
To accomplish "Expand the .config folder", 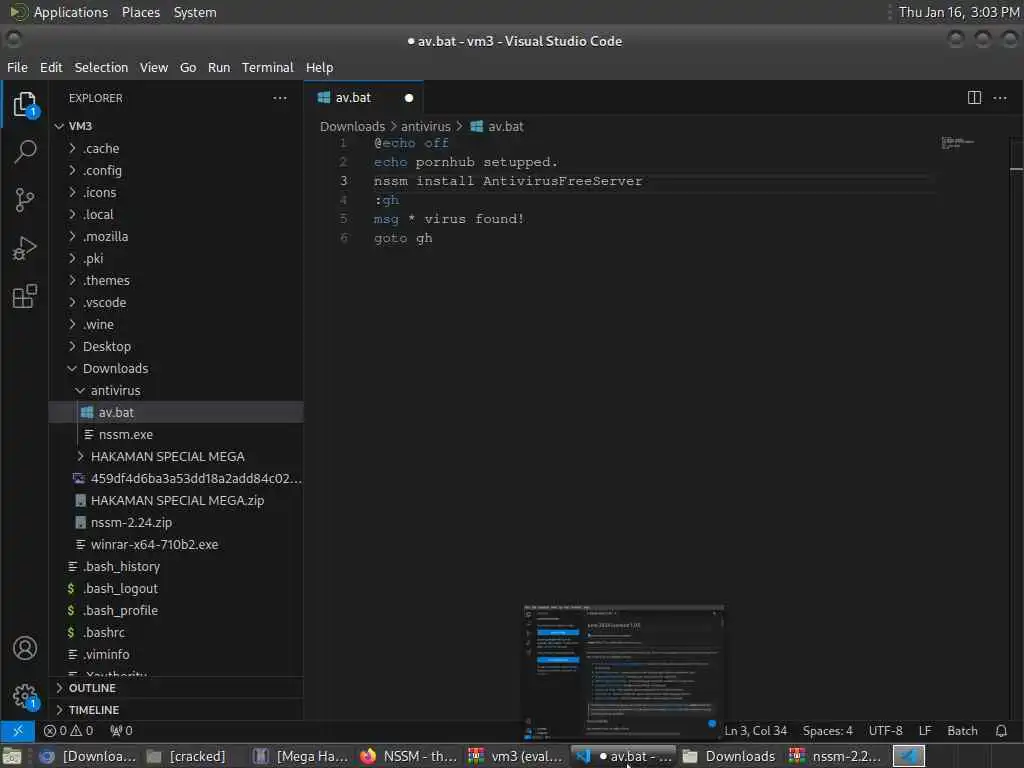I will pyautogui.click(x=72, y=170).
